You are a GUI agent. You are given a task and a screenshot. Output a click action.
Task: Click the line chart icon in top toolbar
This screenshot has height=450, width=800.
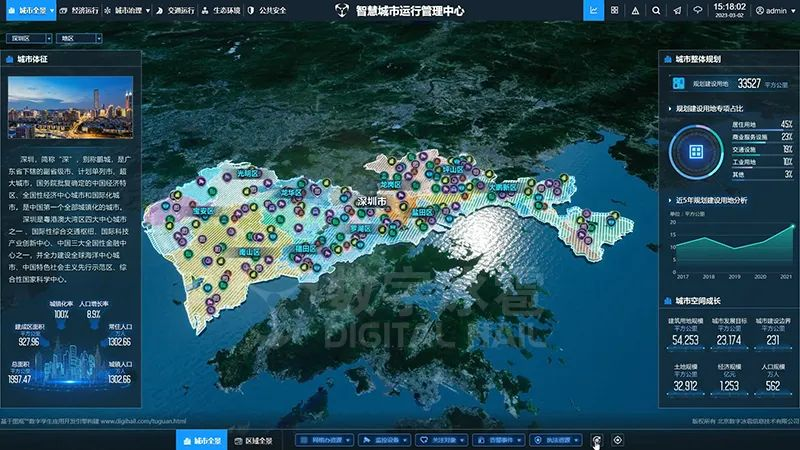point(594,10)
